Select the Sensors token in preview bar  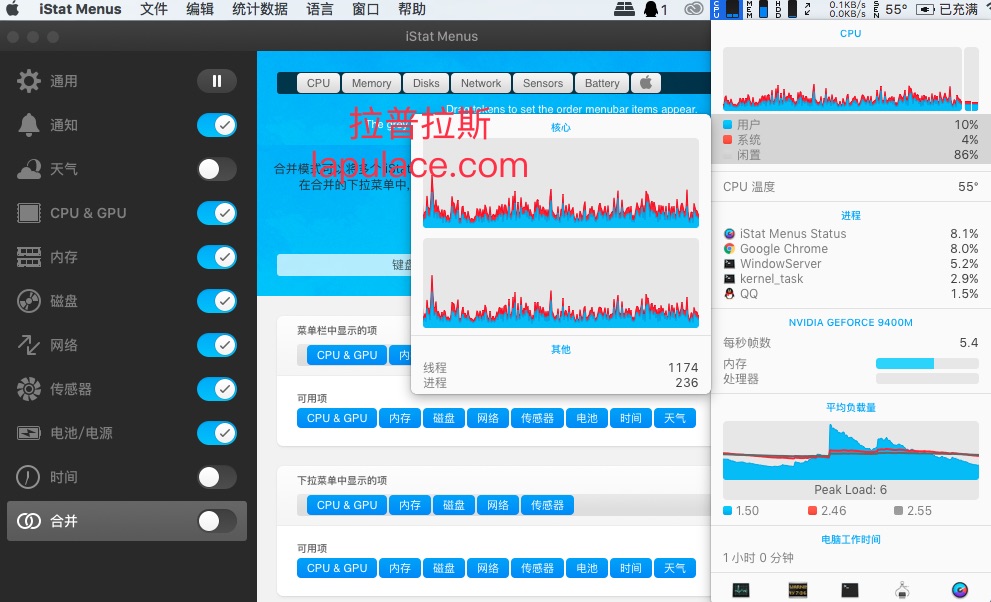pyautogui.click(x=543, y=83)
